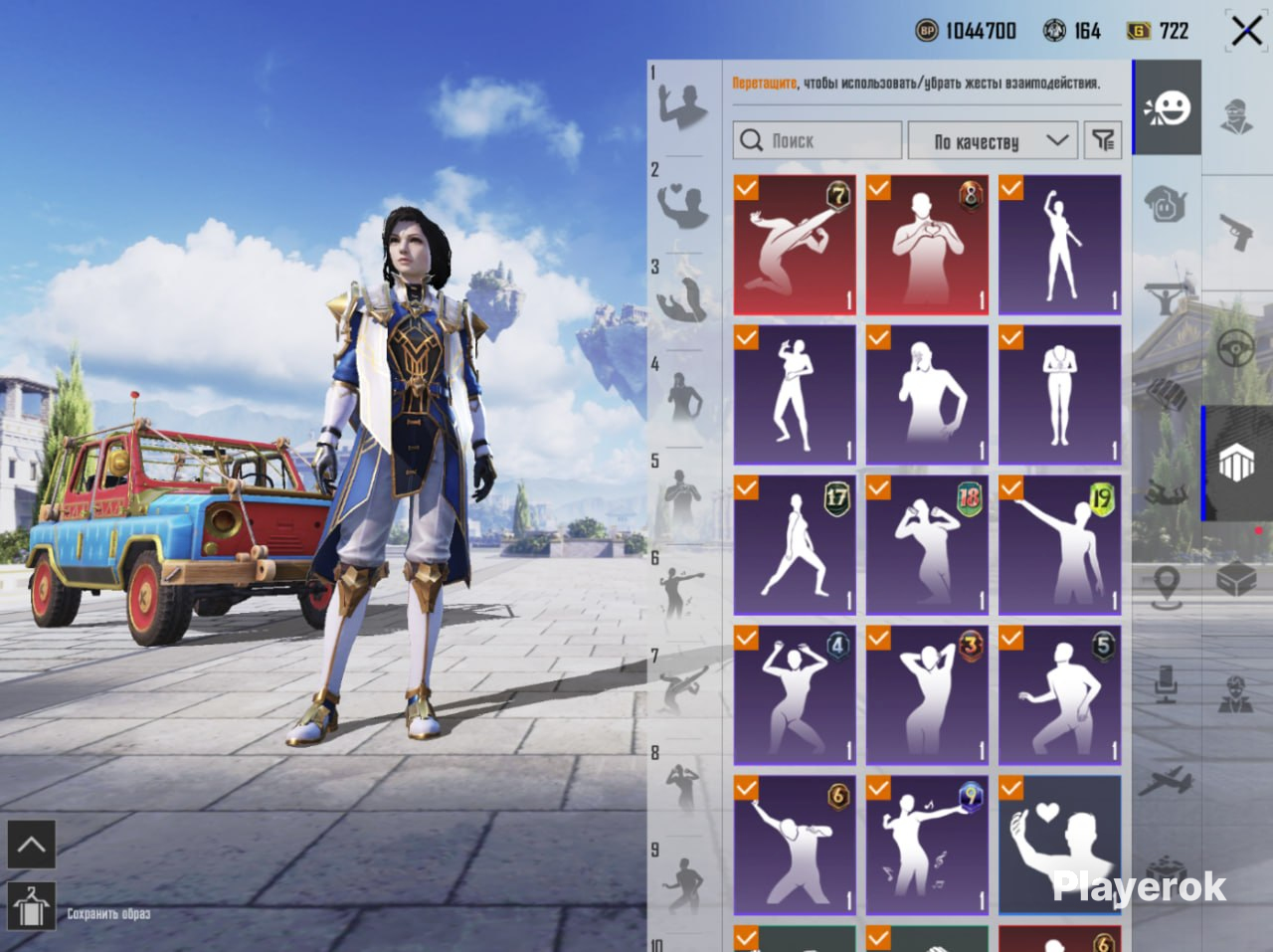
Task: Open the character outfit category
Action: pos(1236,116)
